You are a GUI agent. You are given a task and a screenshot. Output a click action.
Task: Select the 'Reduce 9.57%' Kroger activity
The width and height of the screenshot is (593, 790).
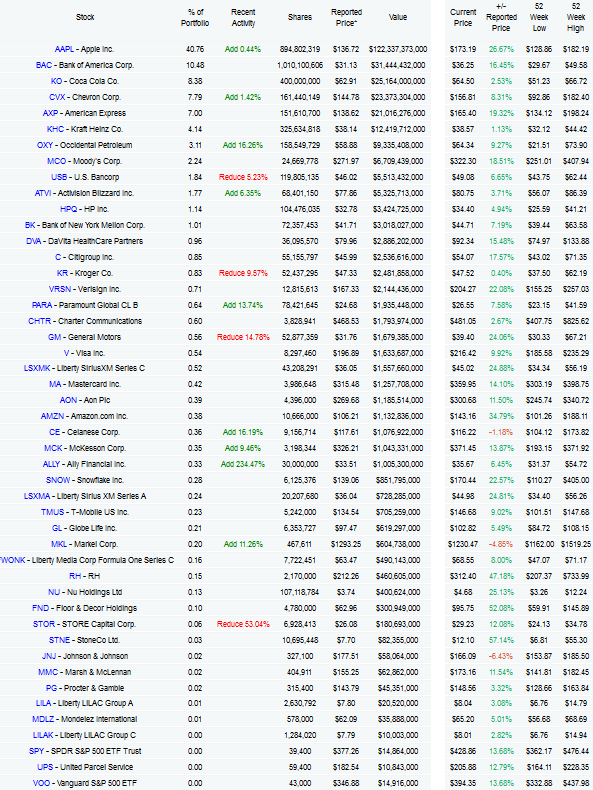pyautogui.click(x=243, y=274)
